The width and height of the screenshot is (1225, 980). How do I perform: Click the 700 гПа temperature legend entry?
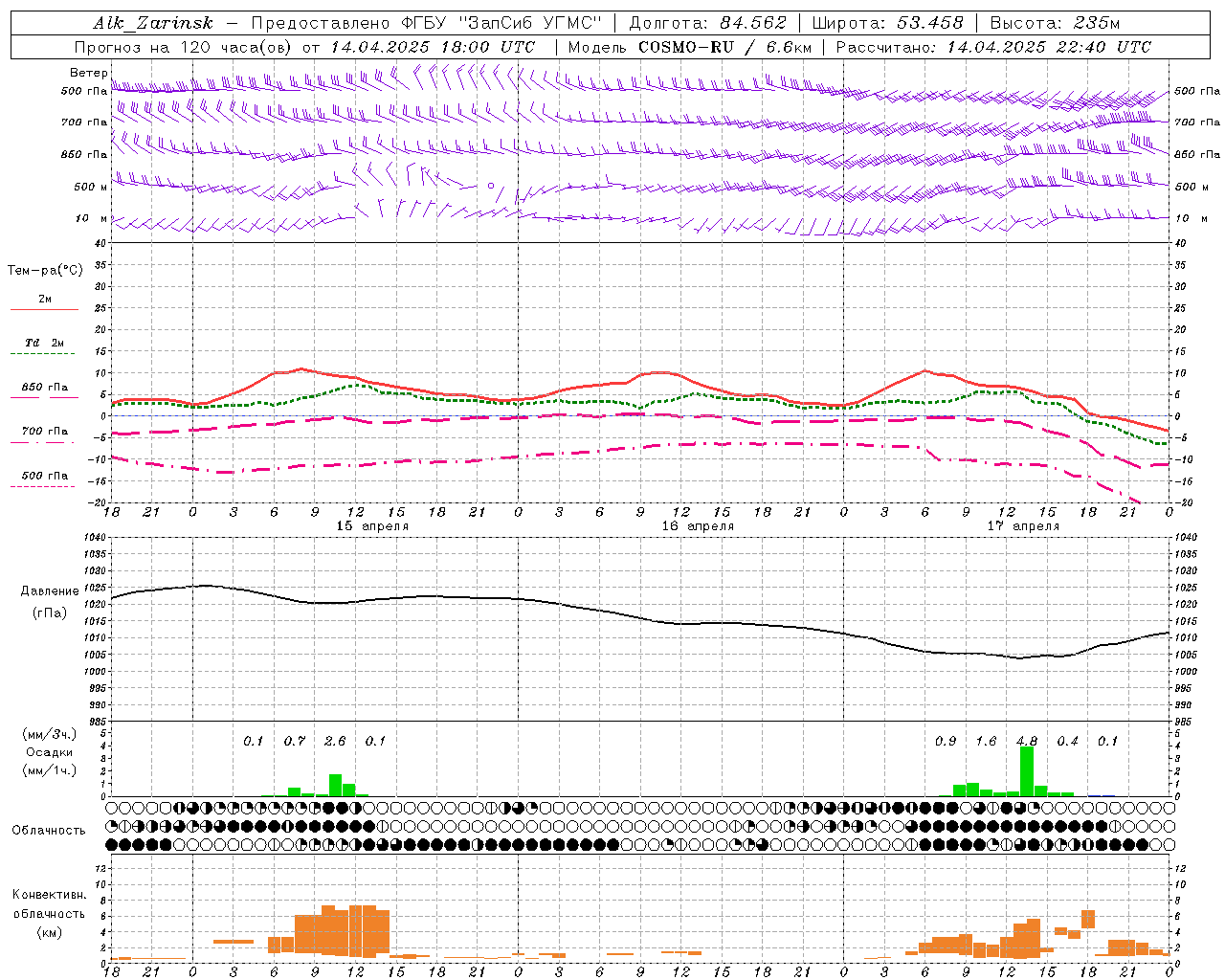tap(45, 432)
